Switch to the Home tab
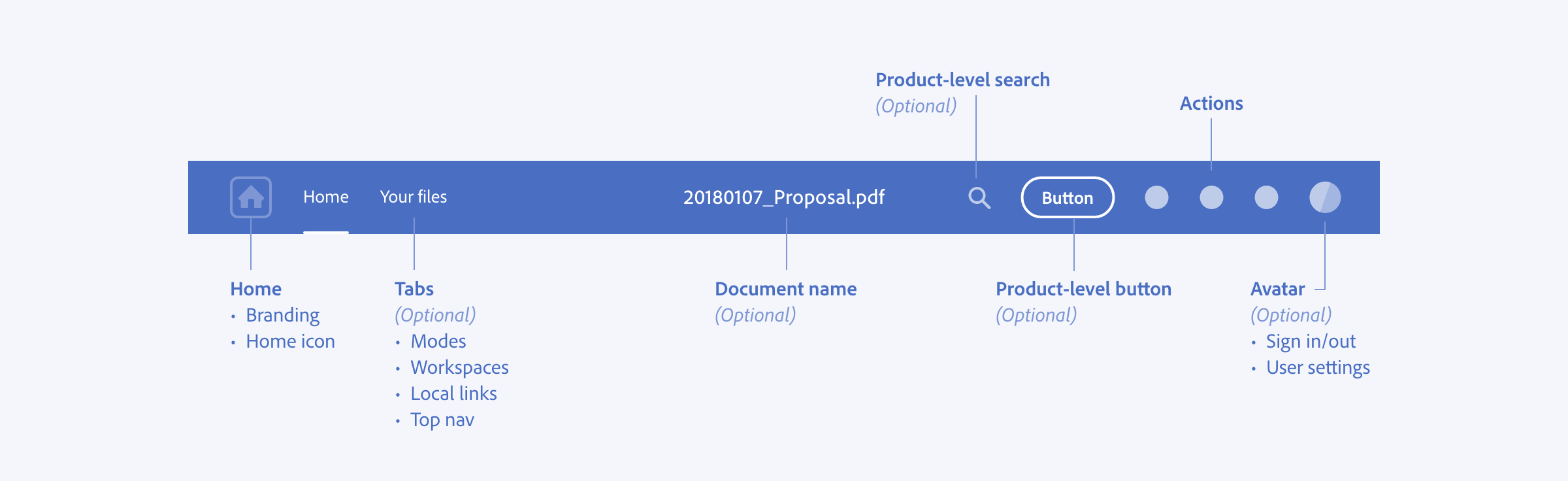The height and width of the screenshot is (481, 1568). click(325, 197)
